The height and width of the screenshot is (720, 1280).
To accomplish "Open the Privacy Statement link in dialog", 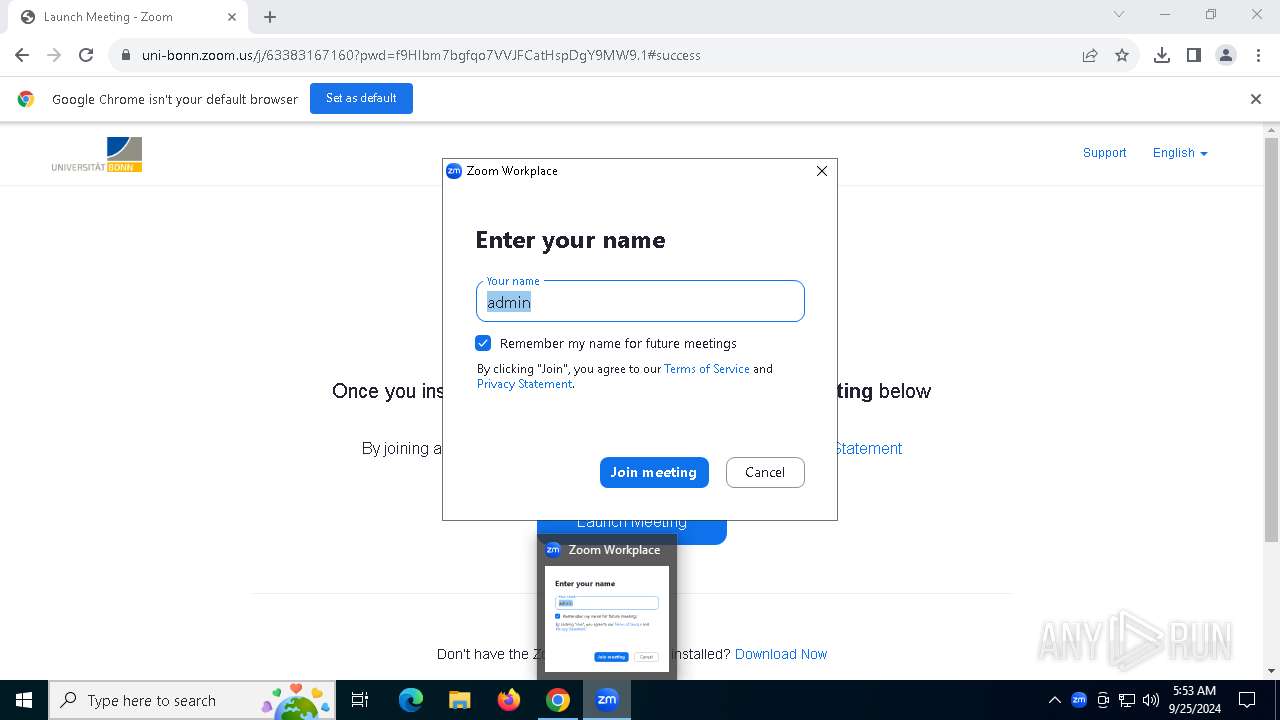I will pos(524,384).
